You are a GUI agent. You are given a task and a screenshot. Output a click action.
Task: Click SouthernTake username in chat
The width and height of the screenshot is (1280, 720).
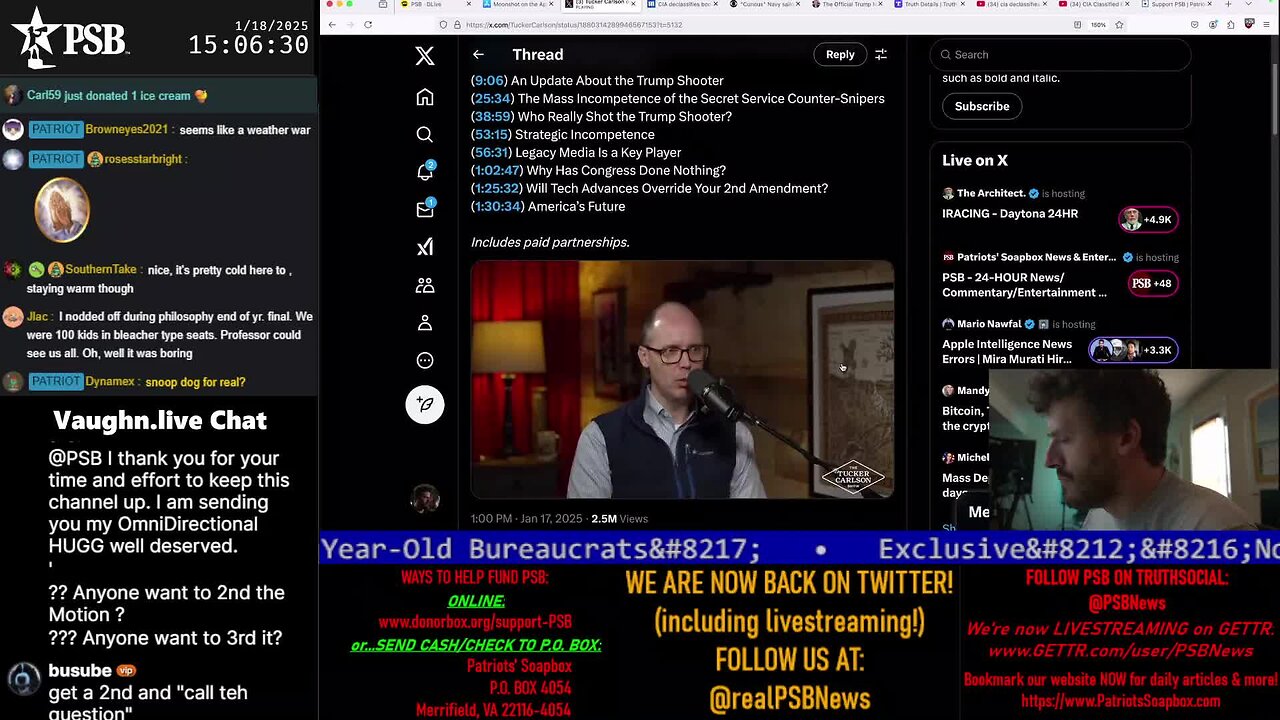[x=101, y=270]
